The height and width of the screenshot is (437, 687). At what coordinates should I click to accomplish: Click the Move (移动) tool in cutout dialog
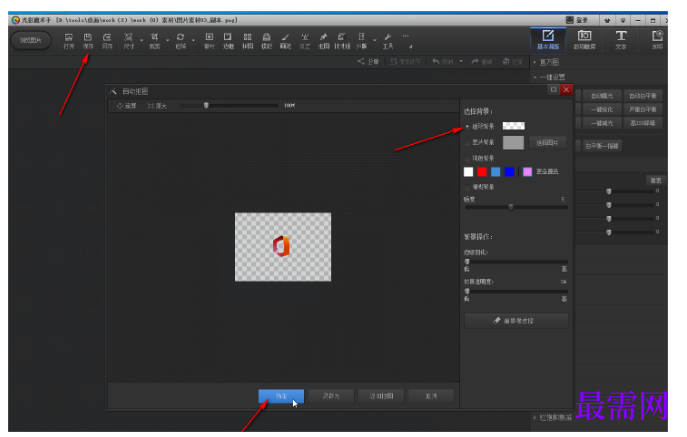click(x=127, y=106)
